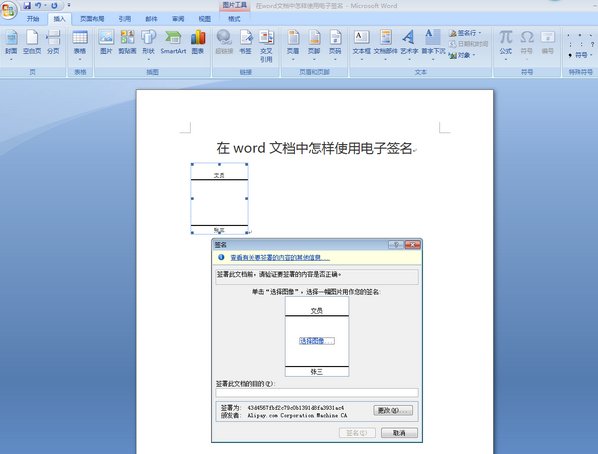Insert an equation (公式)
Image resolution: width=598 pixels, height=454 pixels.
pos(506,44)
